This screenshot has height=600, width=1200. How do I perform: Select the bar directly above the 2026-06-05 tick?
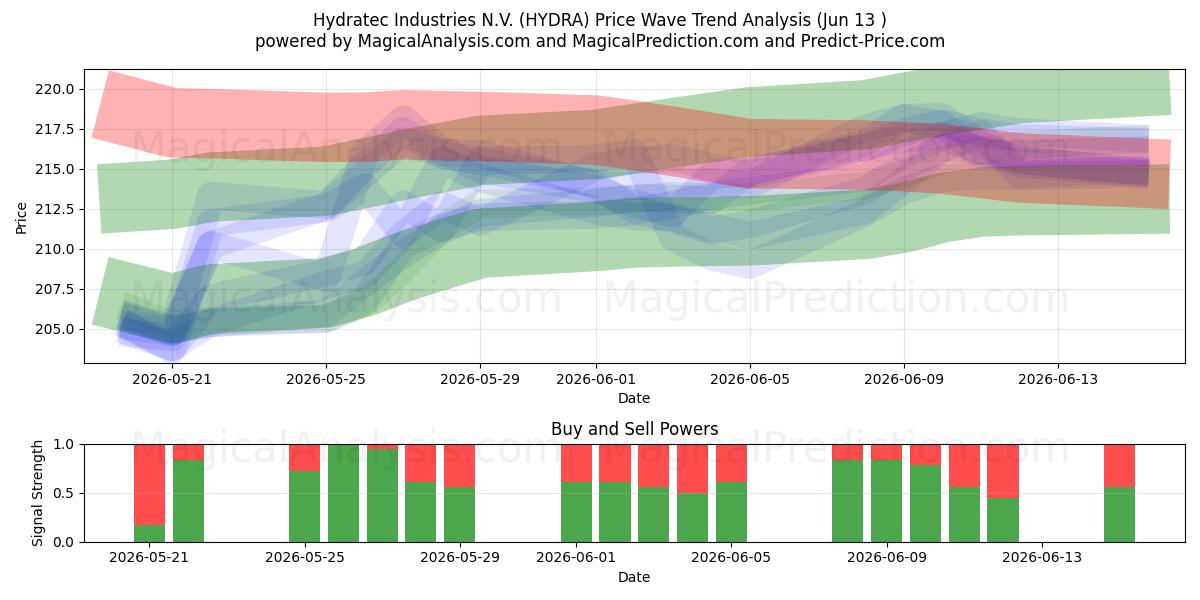click(x=731, y=493)
